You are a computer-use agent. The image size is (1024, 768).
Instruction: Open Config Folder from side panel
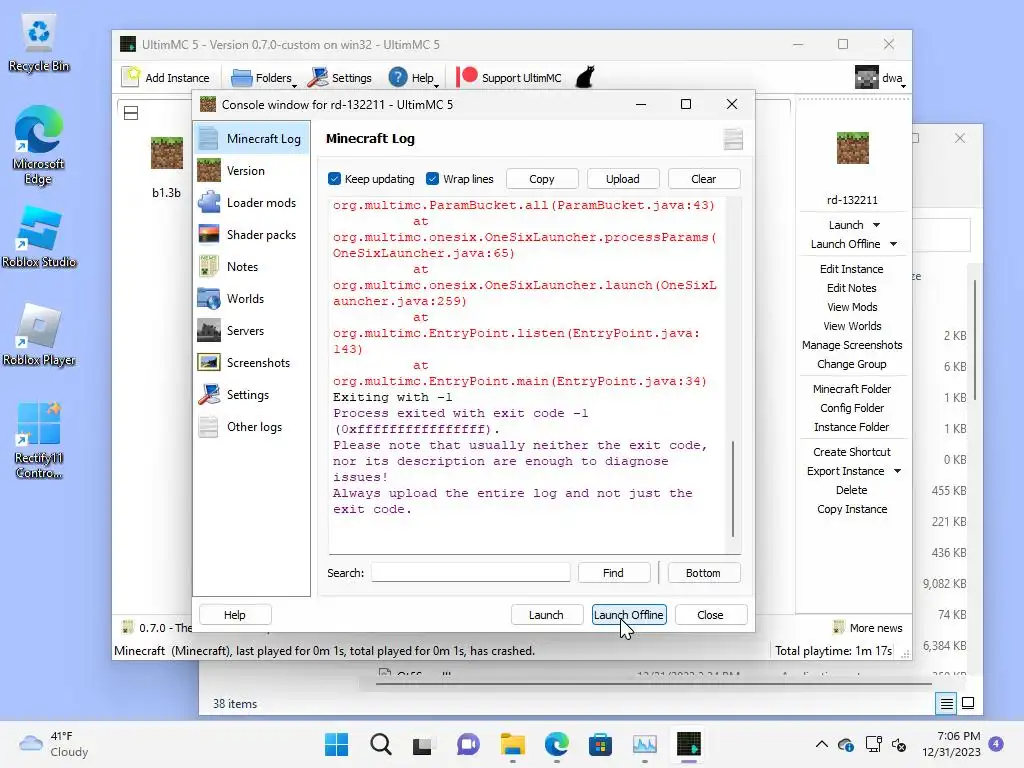click(x=852, y=408)
